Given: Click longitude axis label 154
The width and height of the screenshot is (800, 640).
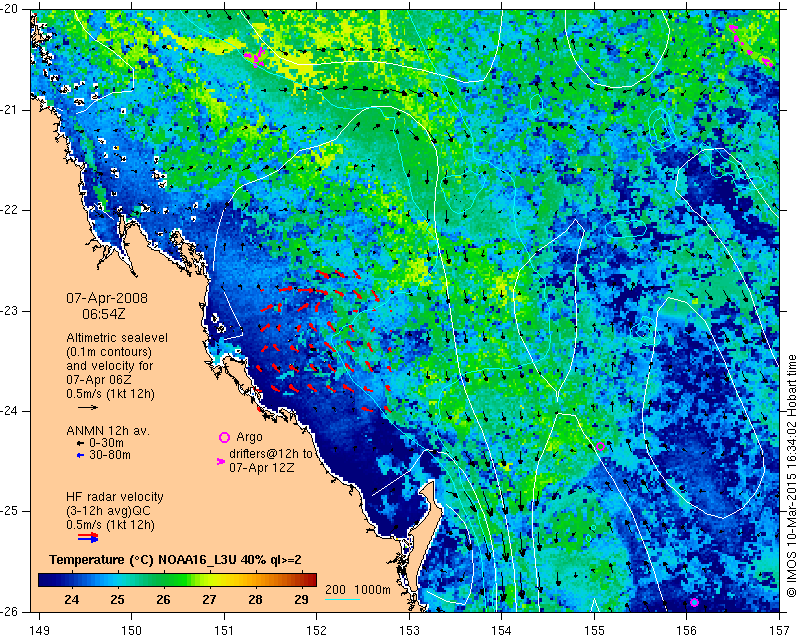Looking at the screenshot, I should point(502,631).
